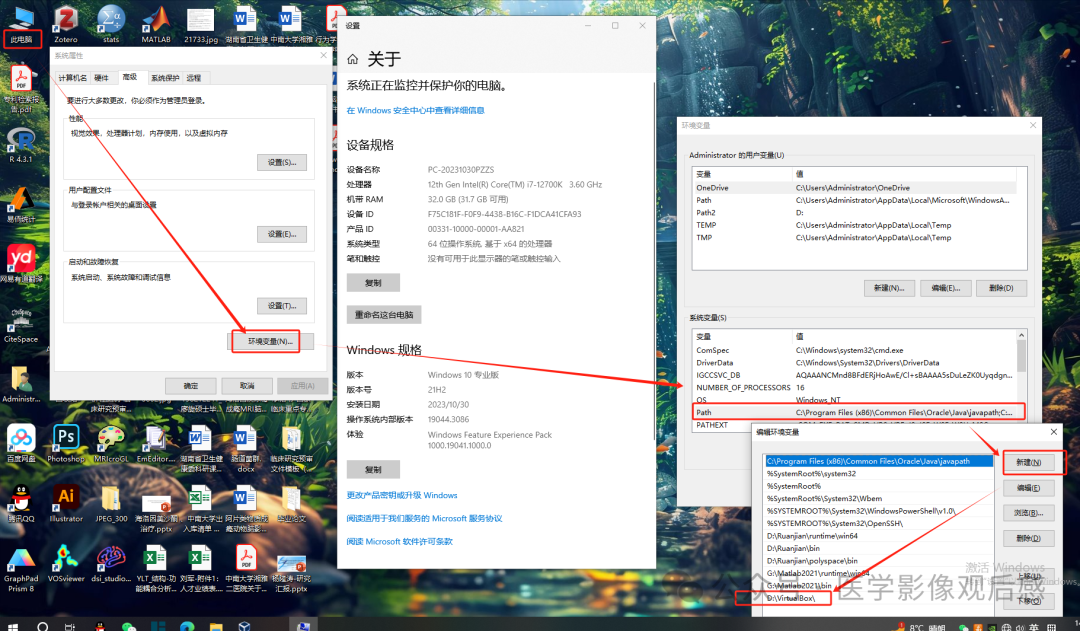Open Zotero from the desktop
The width and height of the screenshot is (1080, 631).
click(x=65, y=16)
